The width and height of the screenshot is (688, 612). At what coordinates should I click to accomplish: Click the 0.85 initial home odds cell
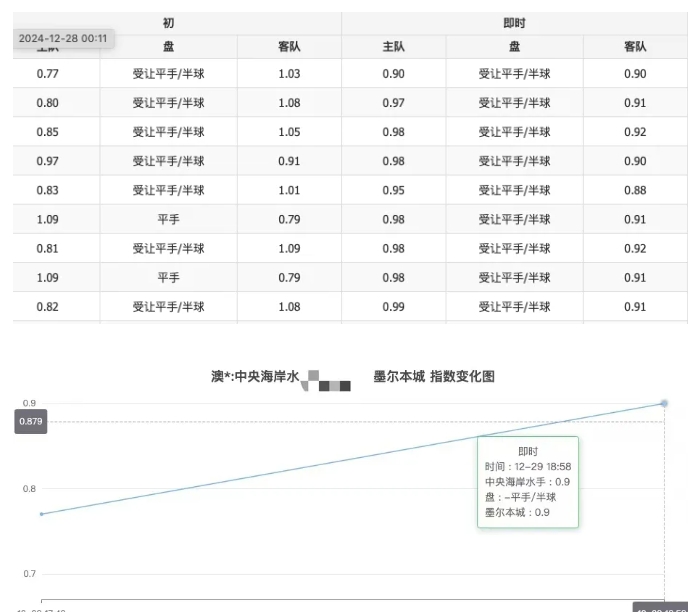coord(48,132)
